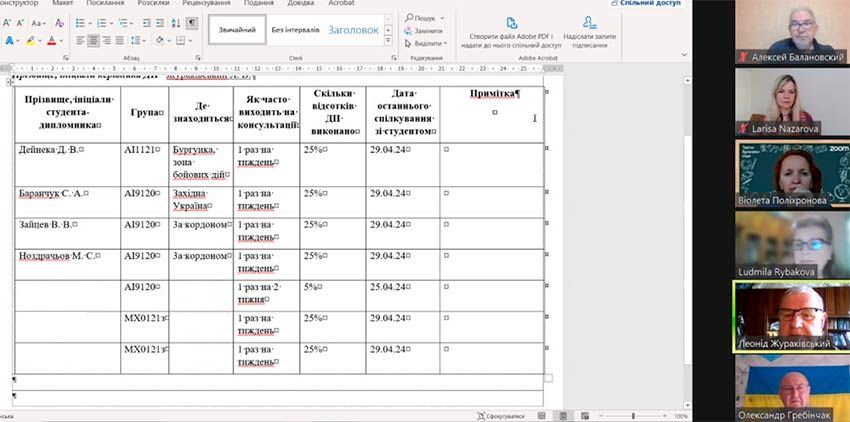Expand the highlight color dropdown arrow

(x=40, y=41)
